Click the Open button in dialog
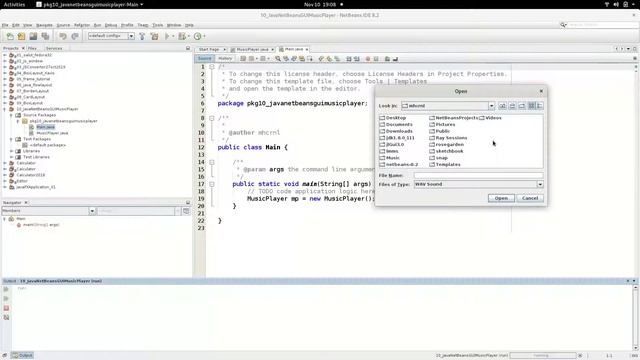Image resolution: width=640 pixels, height=360 pixels. click(501, 198)
